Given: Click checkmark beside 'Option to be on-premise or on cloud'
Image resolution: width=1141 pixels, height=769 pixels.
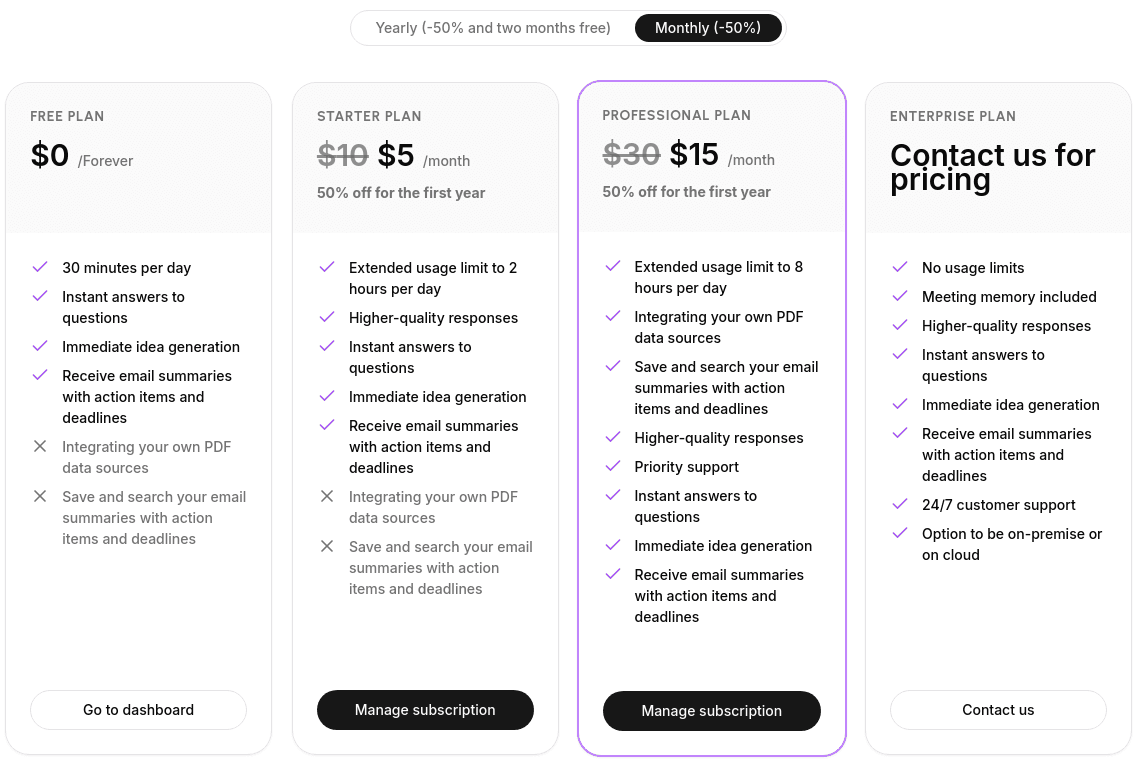Looking at the screenshot, I should tap(900, 534).
